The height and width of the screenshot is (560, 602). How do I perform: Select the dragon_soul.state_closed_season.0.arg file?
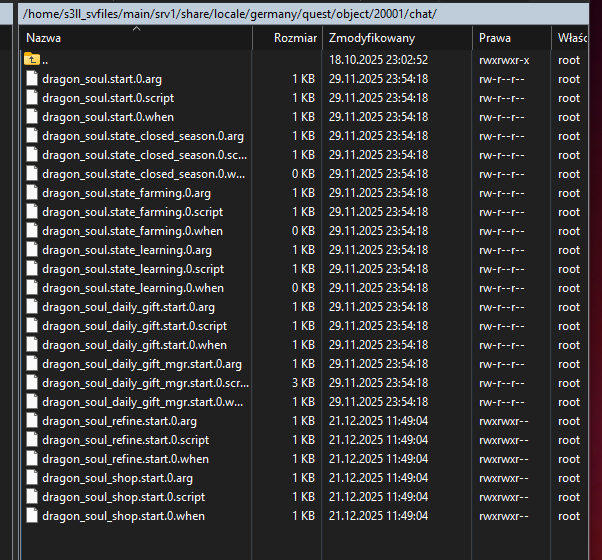tap(141, 136)
